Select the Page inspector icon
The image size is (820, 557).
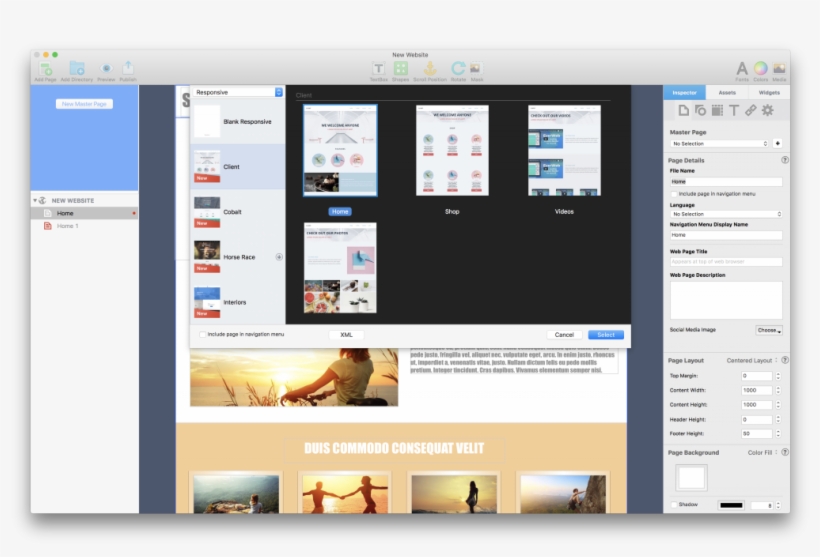(x=684, y=110)
